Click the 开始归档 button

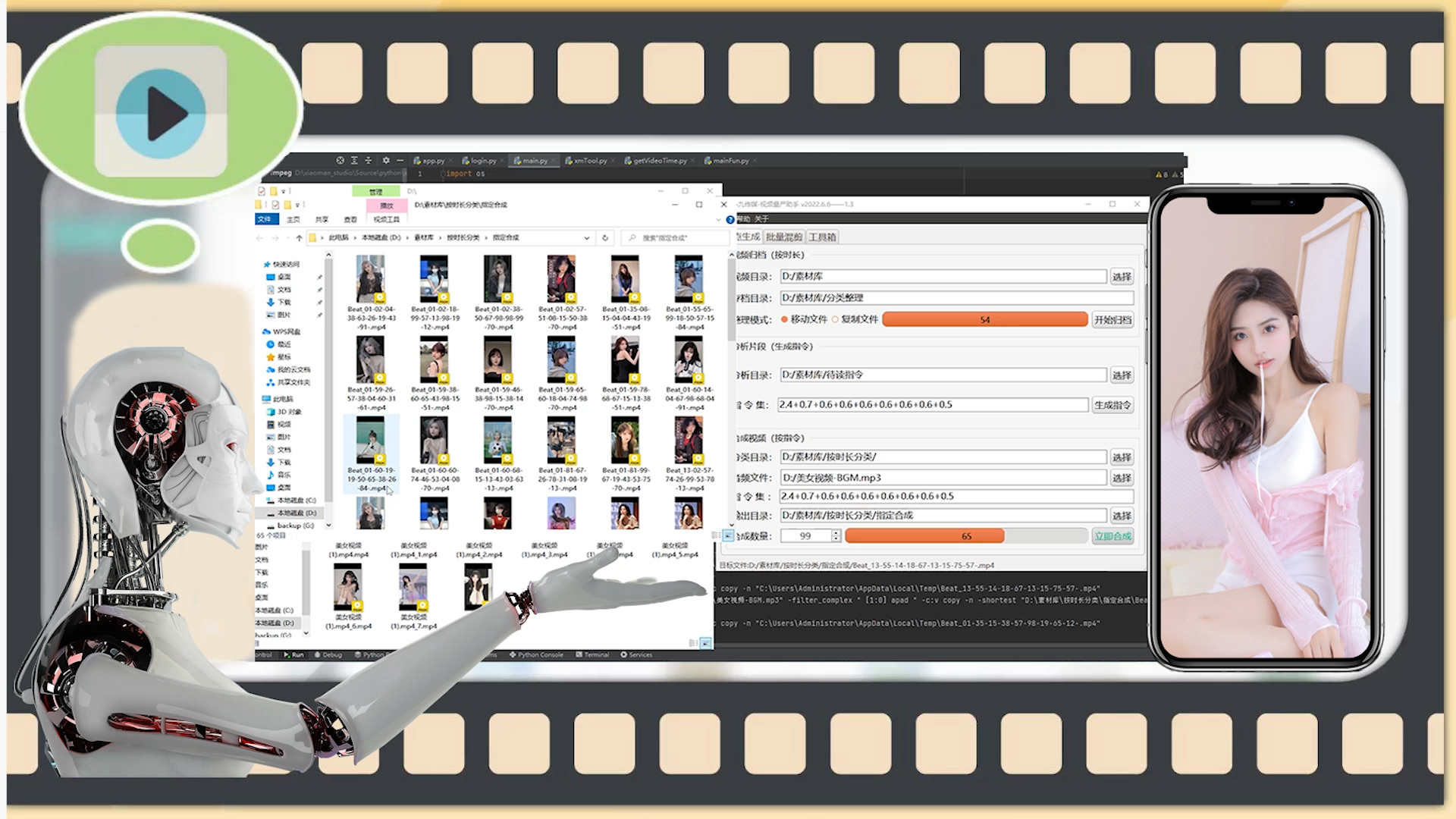[1112, 320]
